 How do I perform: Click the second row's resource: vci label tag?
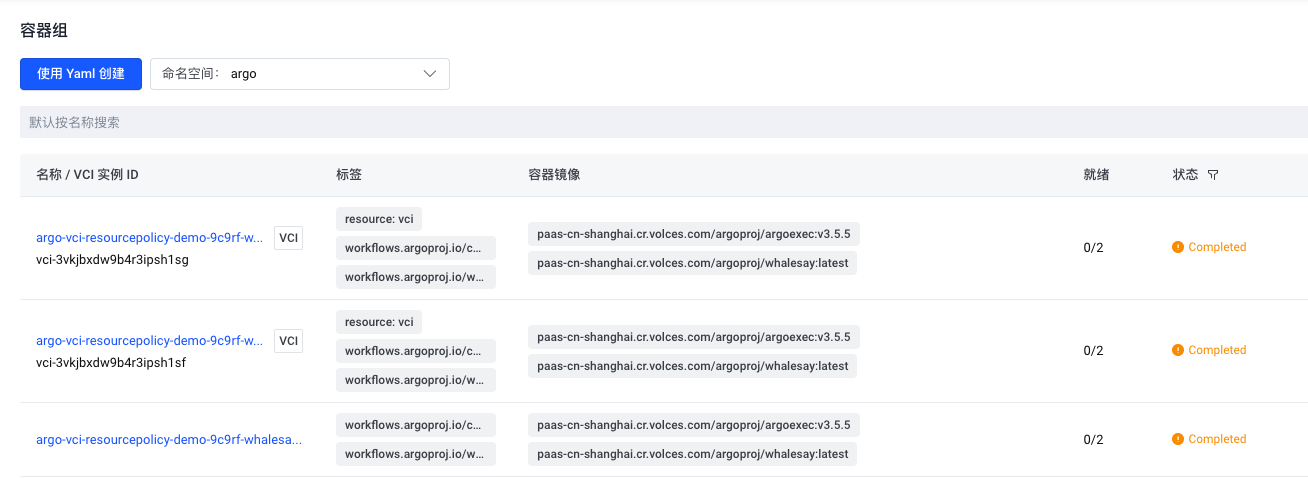379,322
